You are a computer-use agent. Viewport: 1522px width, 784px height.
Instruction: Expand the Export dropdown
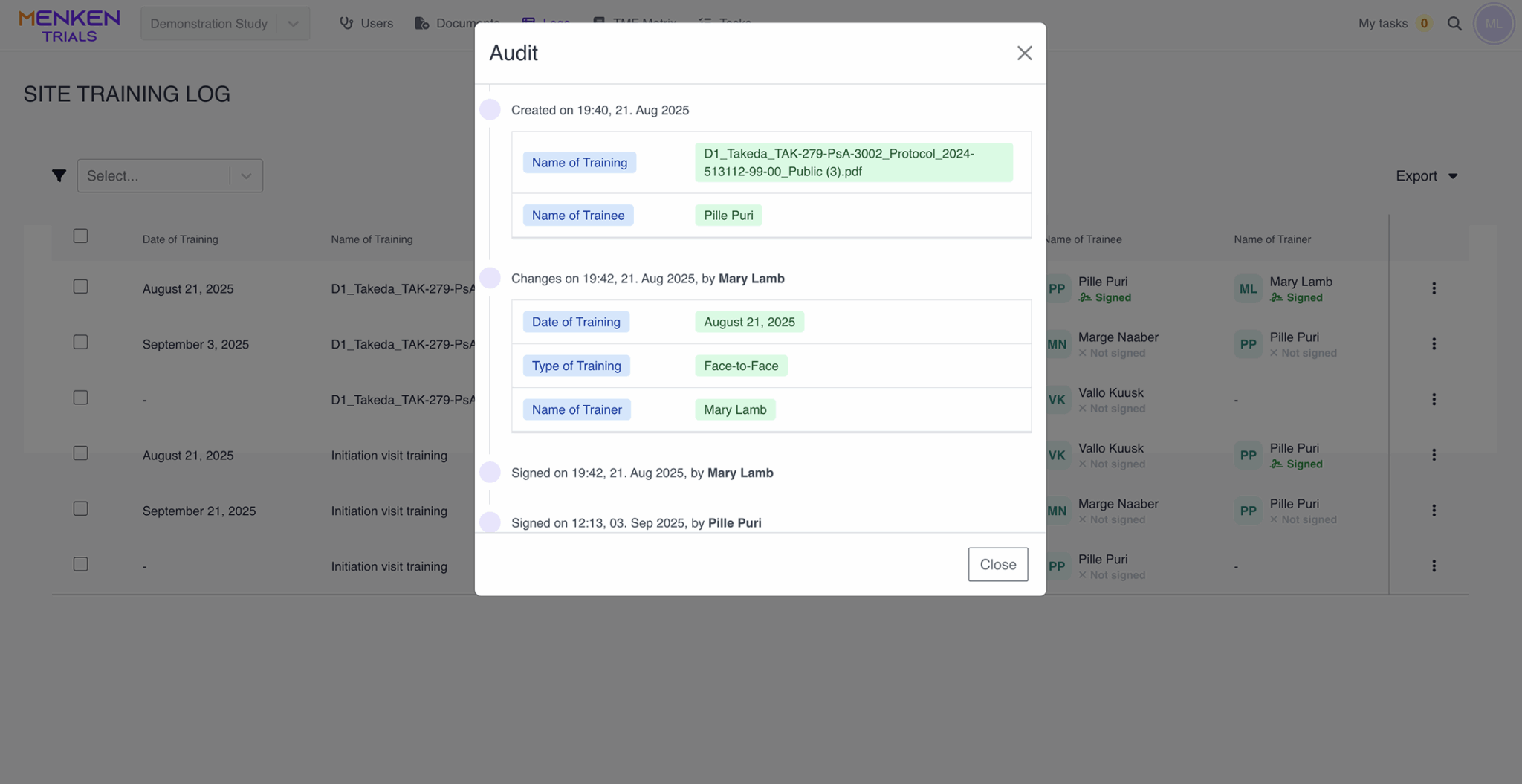coord(1425,176)
